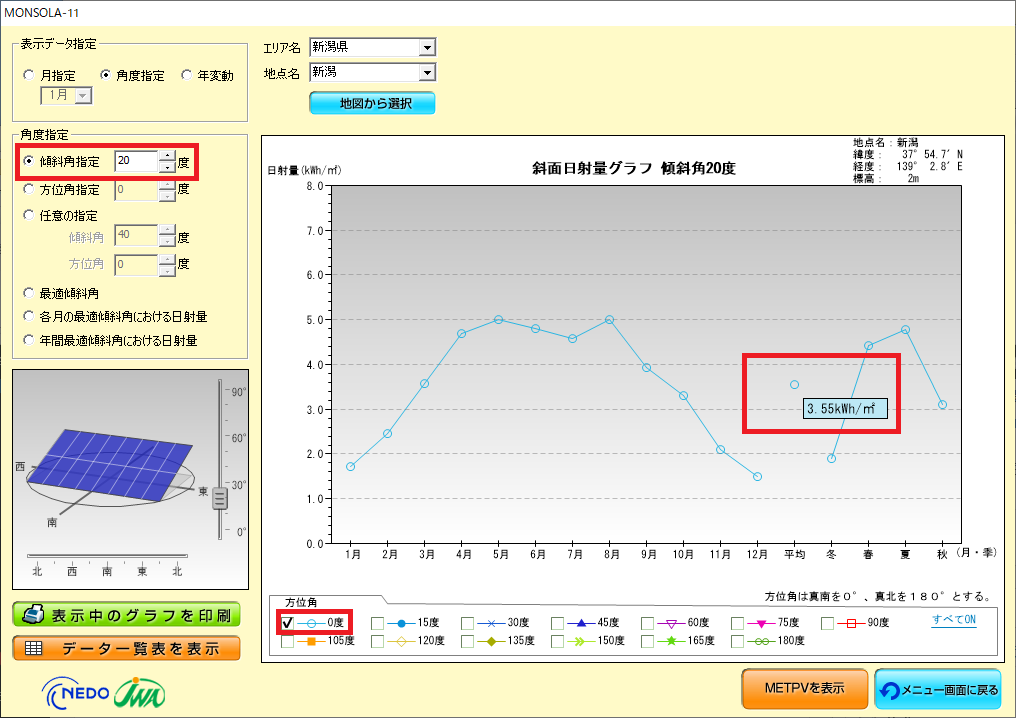This screenshot has width=1016, height=718.
Task: Decrease 傾斜角指定 value with down spinner
Action: tap(166, 167)
